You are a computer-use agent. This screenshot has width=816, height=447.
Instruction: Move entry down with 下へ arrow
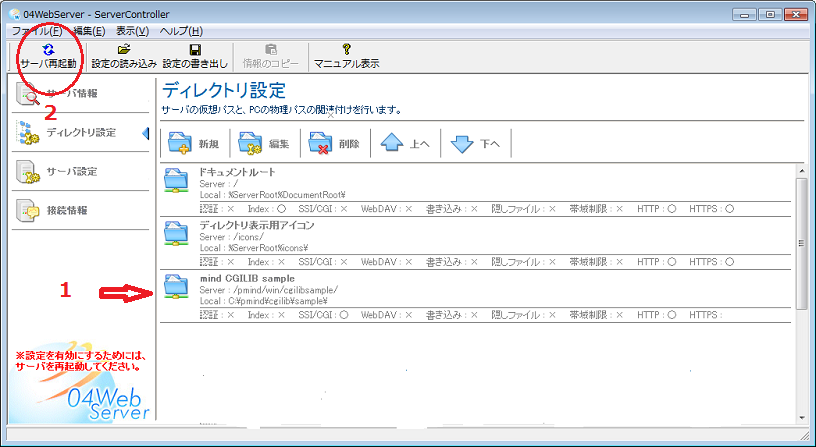click(x=476, y=143)
